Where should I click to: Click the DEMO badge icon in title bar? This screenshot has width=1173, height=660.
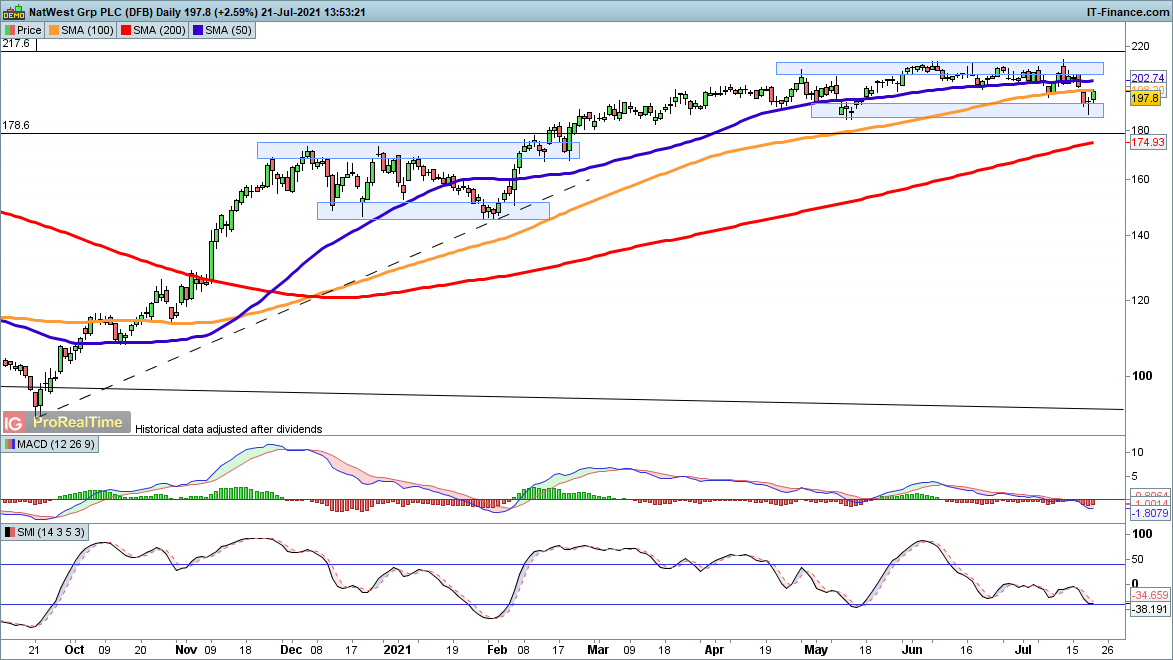tap(13, 12)
